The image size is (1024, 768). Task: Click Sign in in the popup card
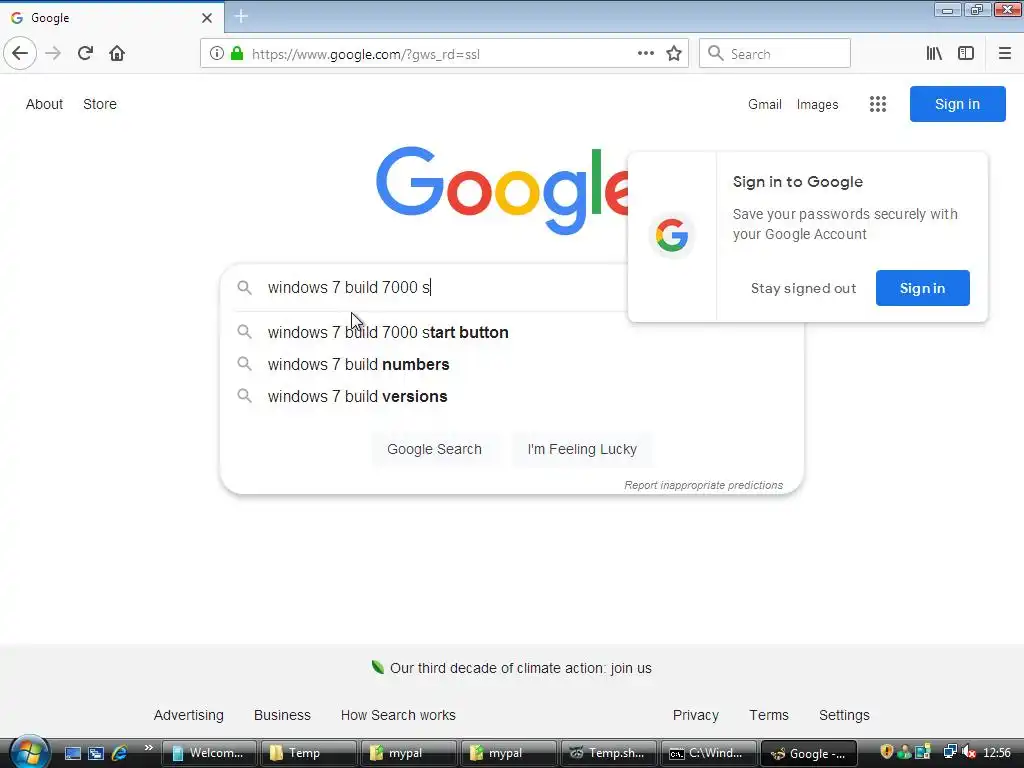tap(922, 288)
